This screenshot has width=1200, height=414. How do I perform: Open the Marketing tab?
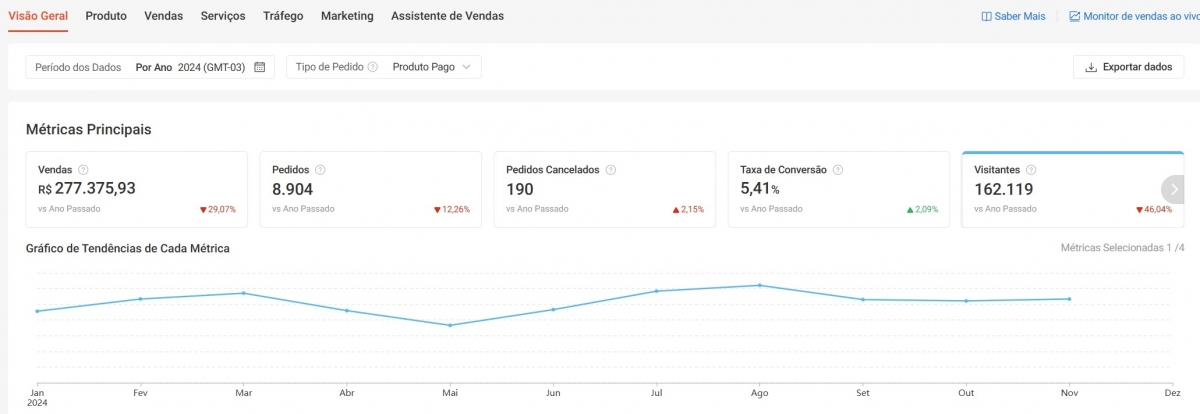[347, 16]
